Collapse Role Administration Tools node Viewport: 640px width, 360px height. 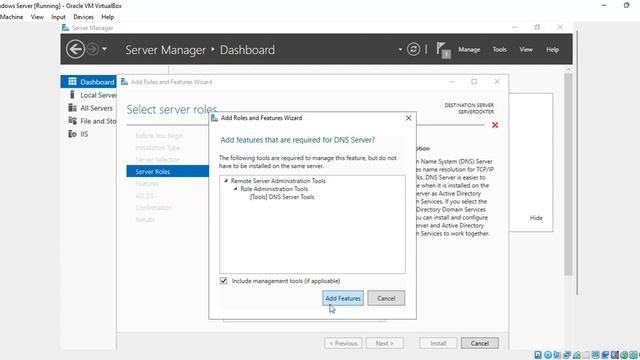coord(236,189)
